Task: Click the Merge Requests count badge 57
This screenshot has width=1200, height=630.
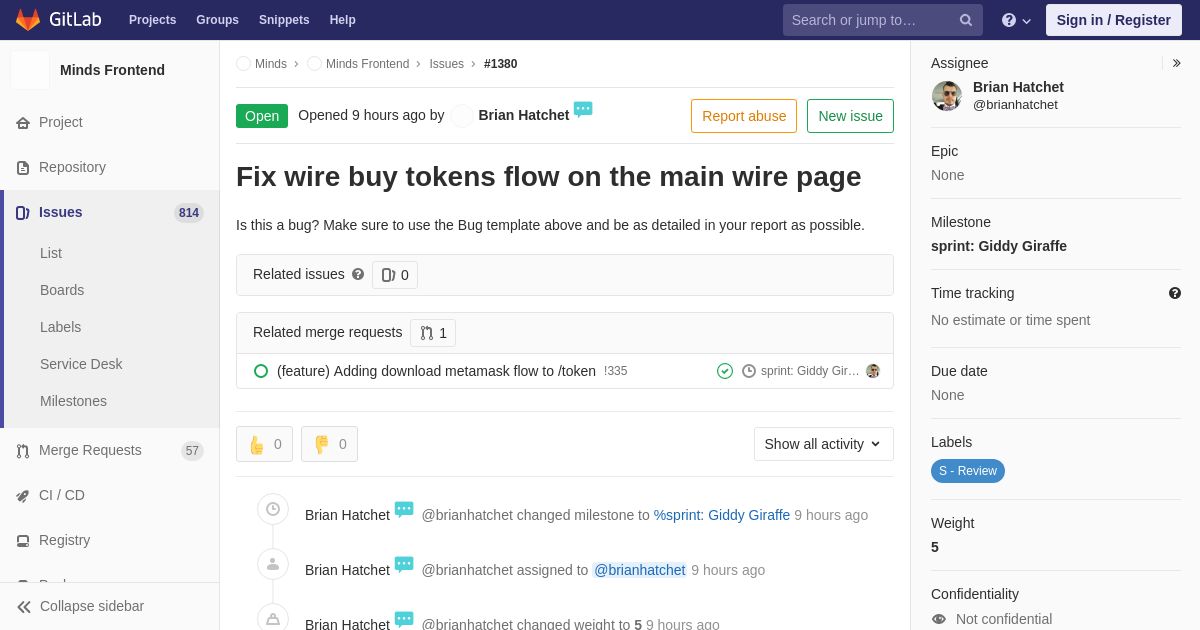Action: 192,451
